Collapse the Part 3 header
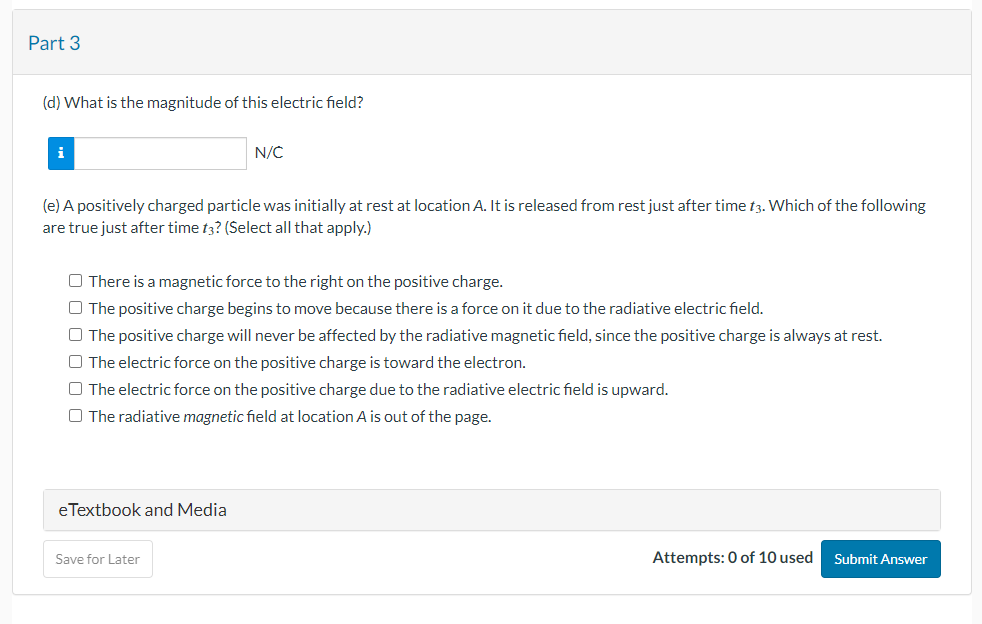982x624 pixels. click(491, 43)
